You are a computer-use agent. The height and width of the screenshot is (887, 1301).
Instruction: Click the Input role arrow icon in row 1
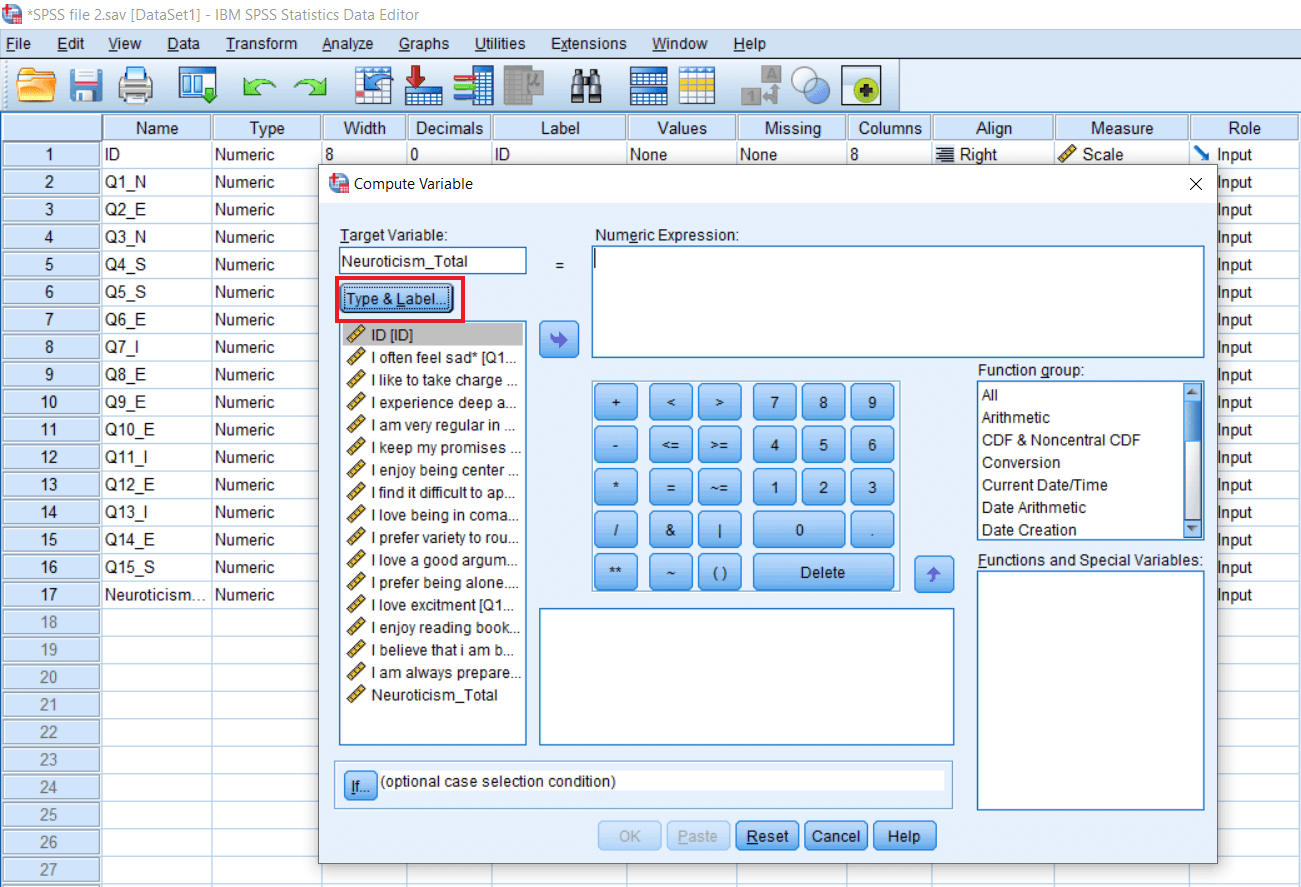point(1202,155)
